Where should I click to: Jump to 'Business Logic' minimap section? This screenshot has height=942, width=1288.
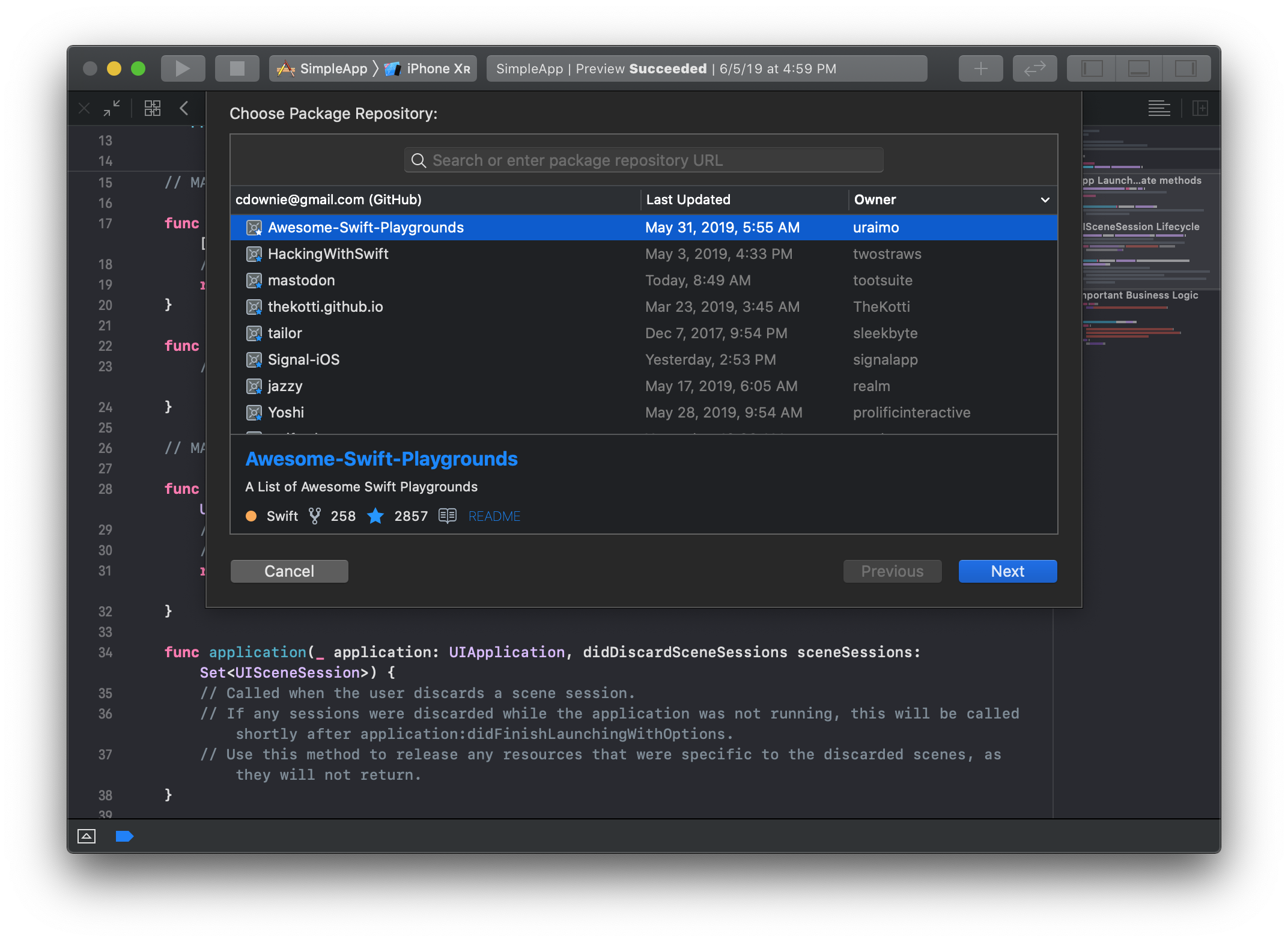1140,295
